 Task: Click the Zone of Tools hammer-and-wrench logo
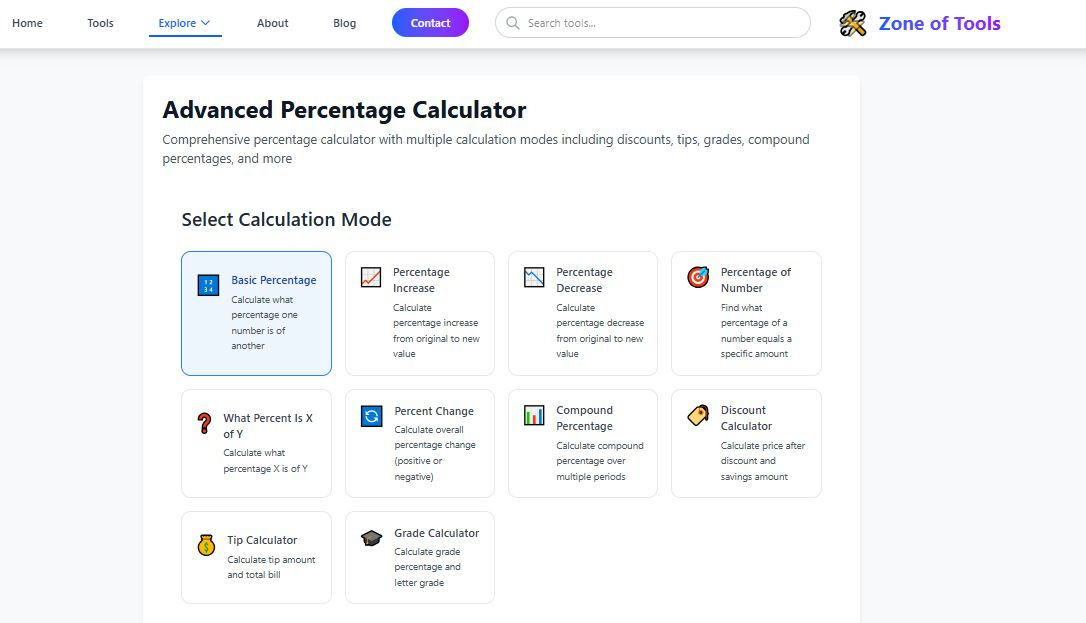852,23
